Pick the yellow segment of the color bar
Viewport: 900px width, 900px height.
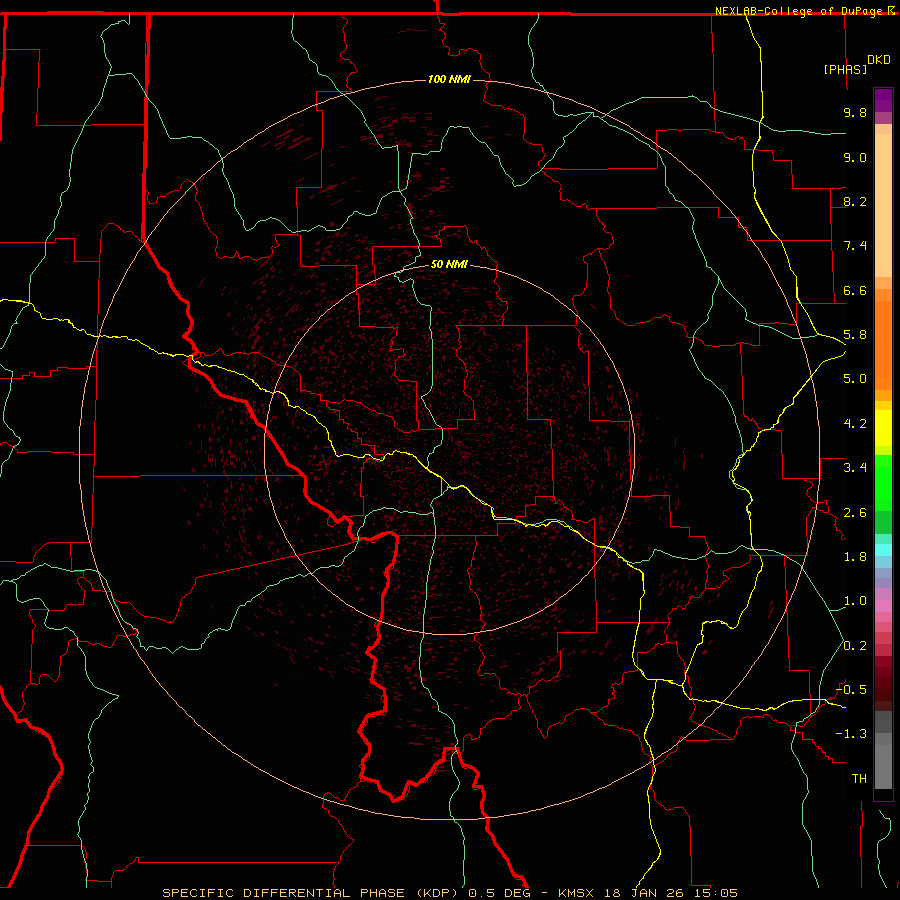click(883, 428)
